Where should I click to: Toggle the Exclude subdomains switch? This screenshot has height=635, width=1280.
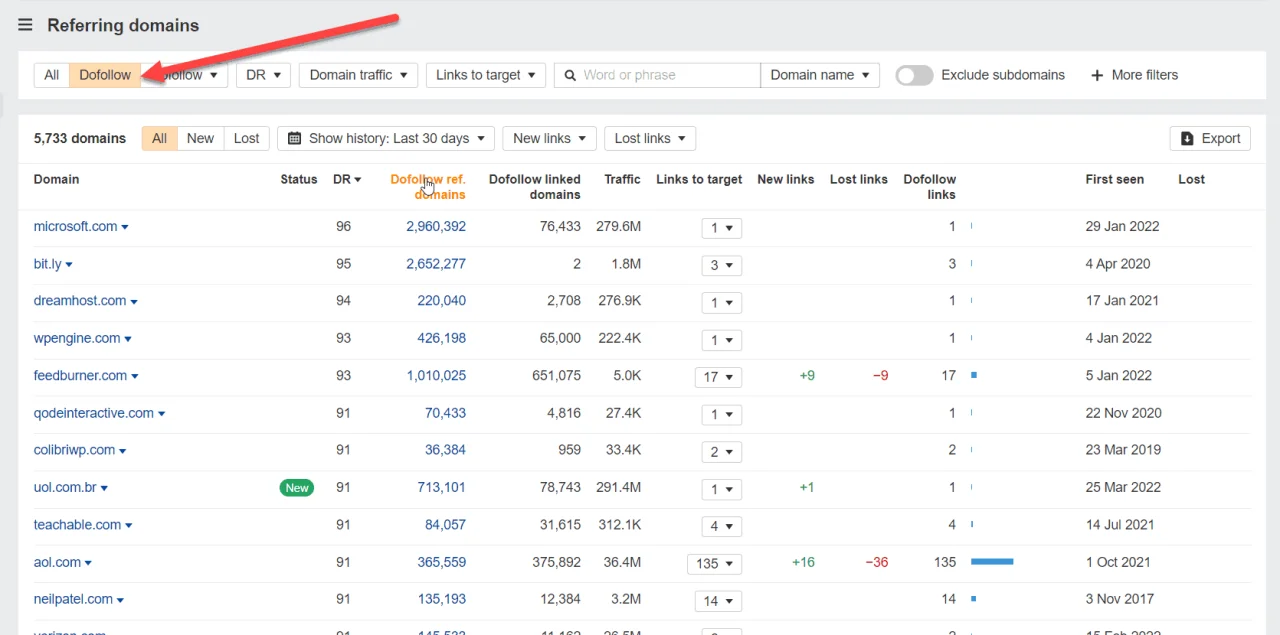click(x=913, y=75)
